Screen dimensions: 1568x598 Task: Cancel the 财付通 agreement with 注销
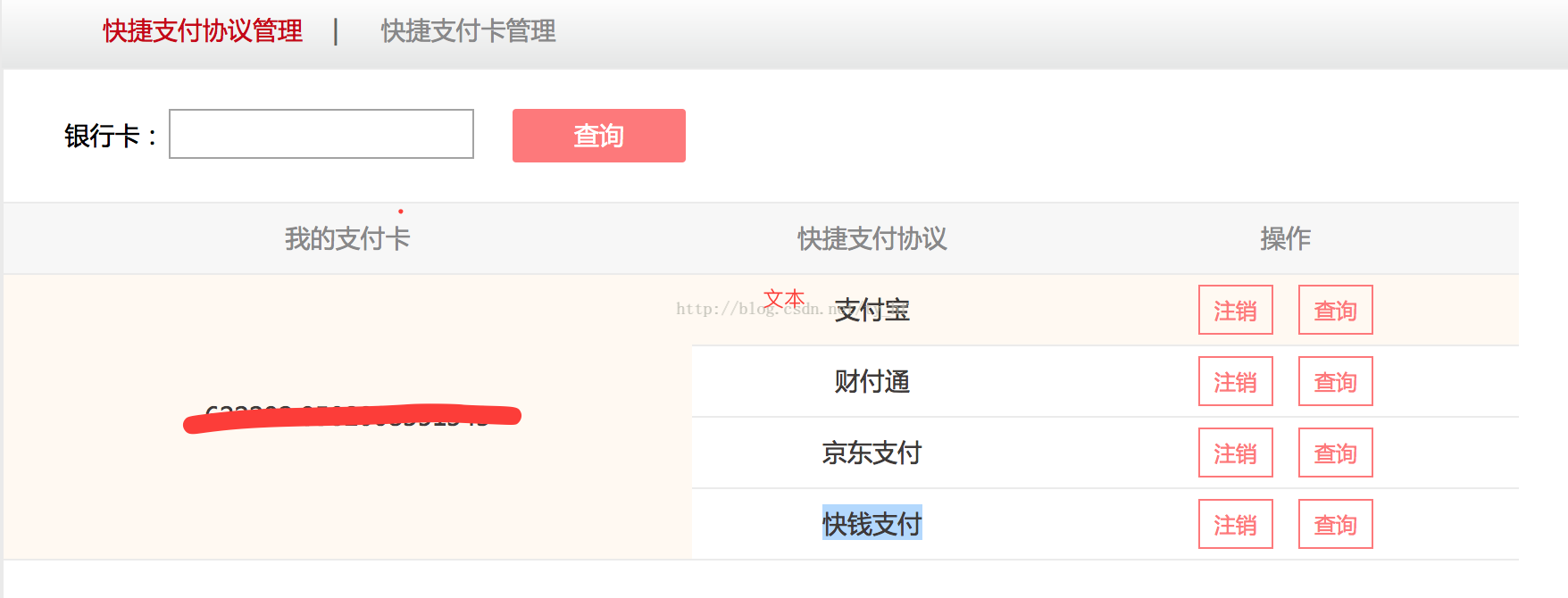point(1235,381)
